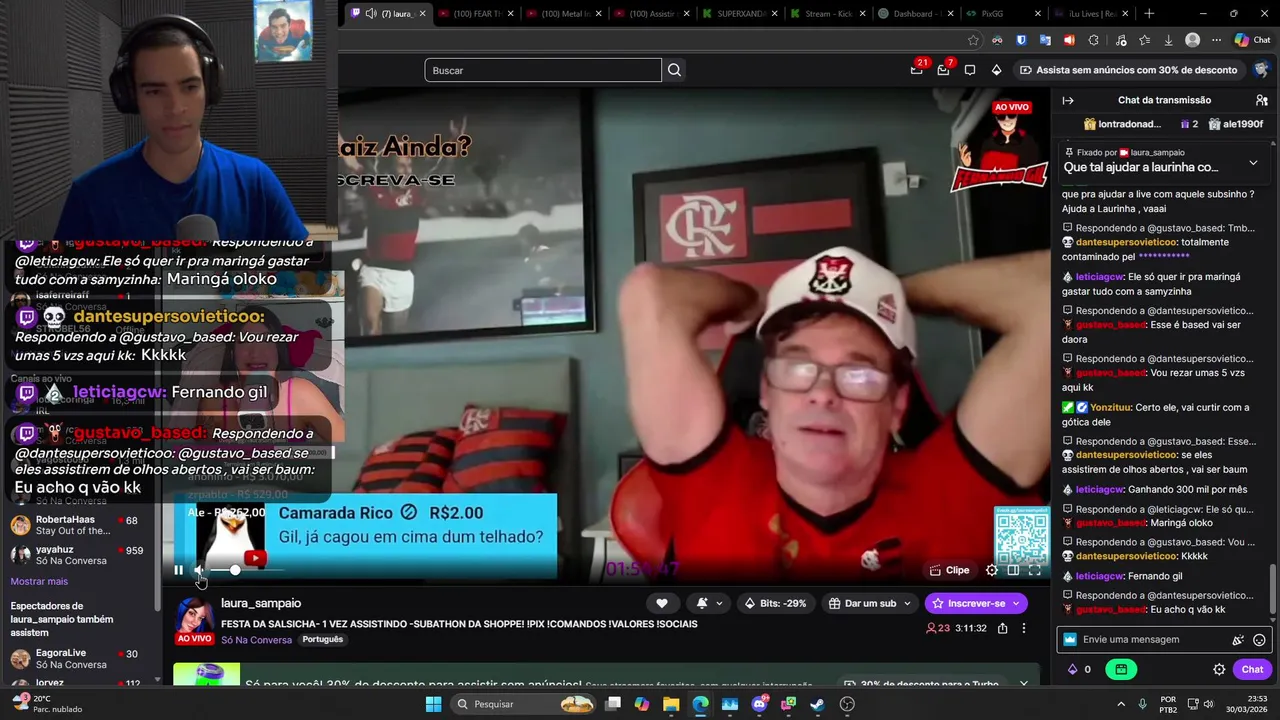Open the yayahuz channel in the sidebar

(80, 555)
